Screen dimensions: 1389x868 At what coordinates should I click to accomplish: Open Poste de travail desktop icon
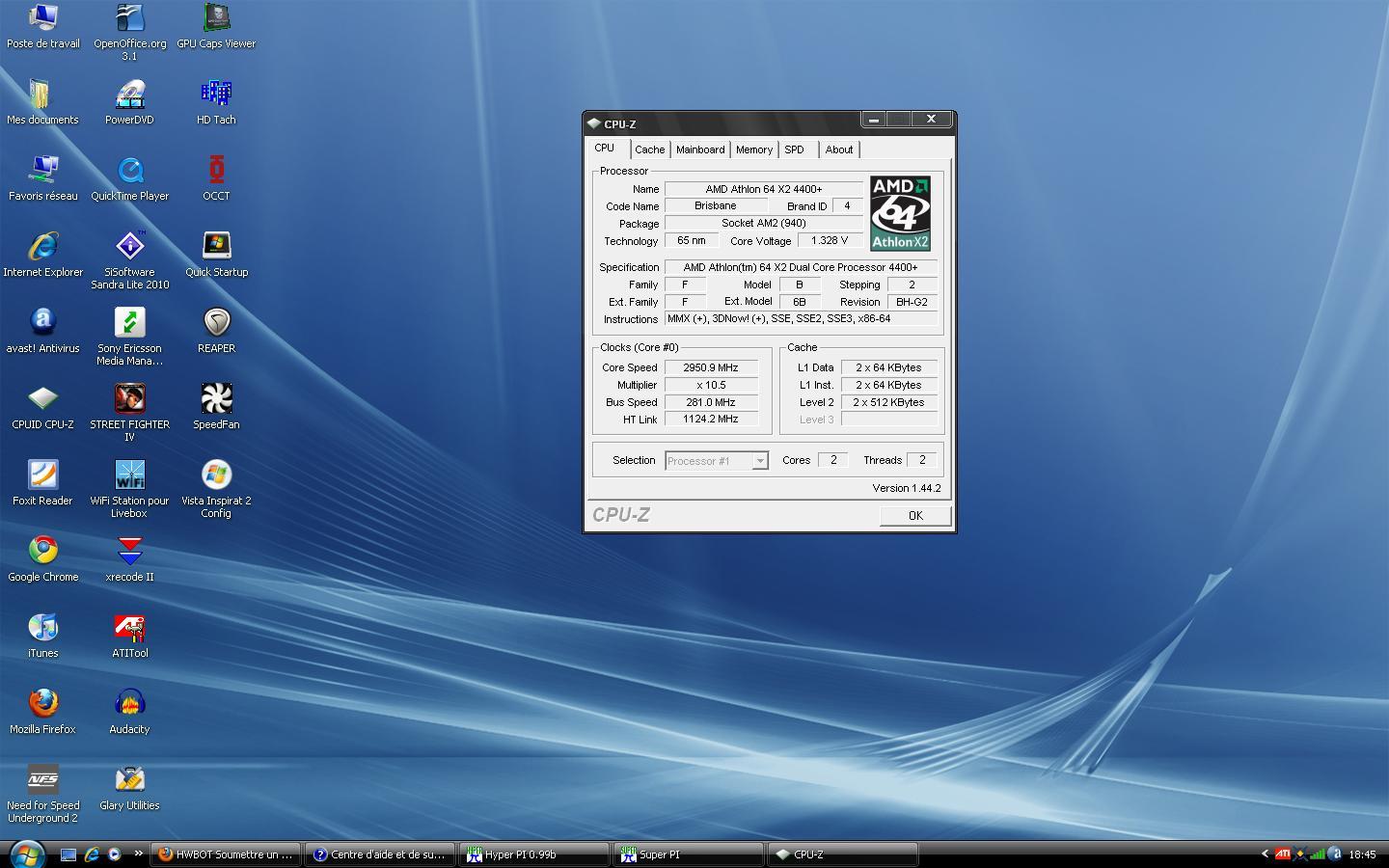[x=43, y=26]
